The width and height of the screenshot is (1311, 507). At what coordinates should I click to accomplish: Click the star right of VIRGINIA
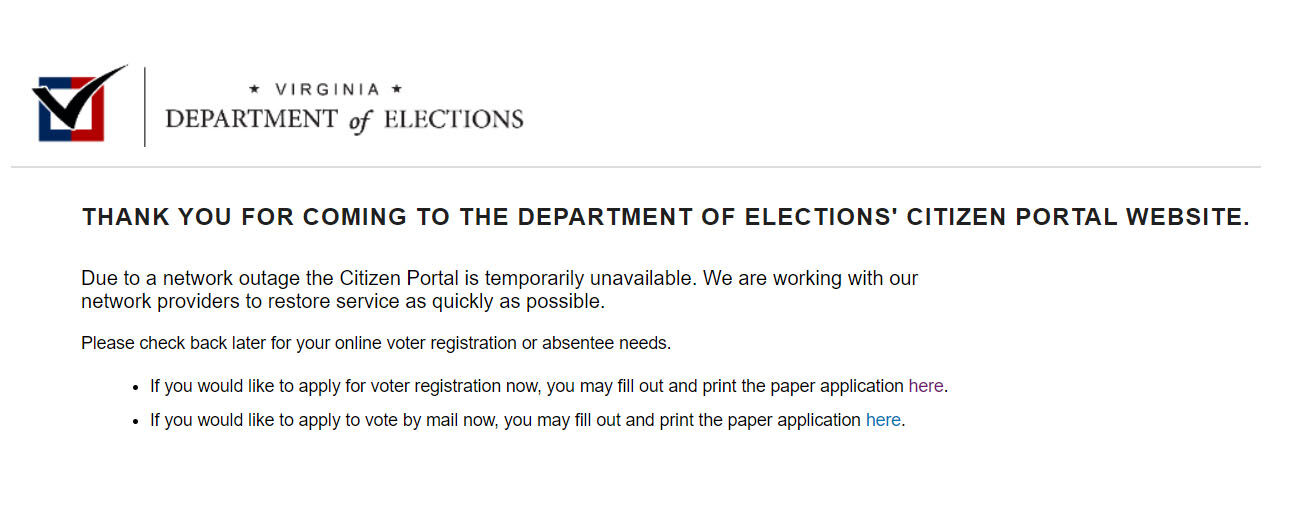pos(397,90)
